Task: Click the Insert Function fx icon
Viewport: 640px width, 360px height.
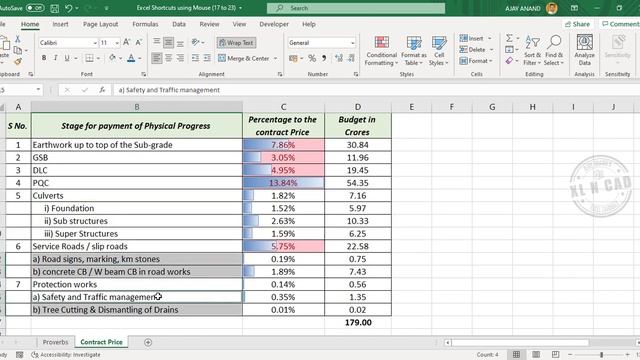Action: 102,90
